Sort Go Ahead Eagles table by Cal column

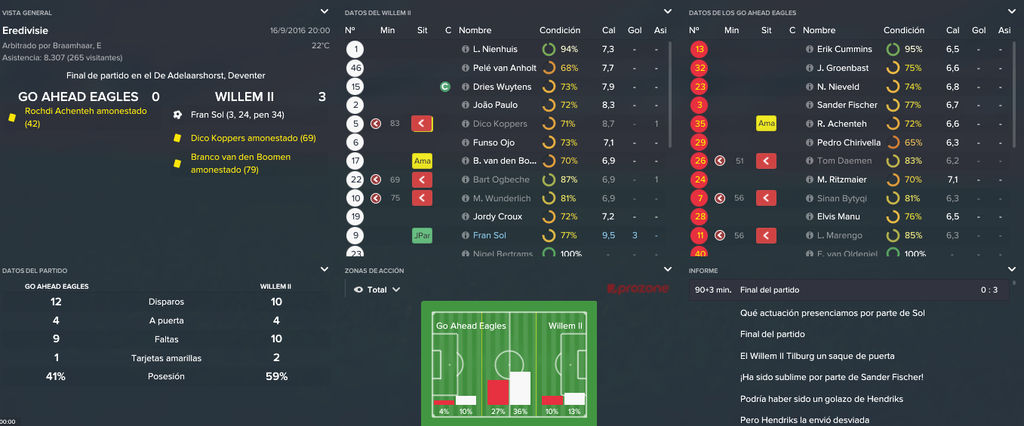[x=953, y=30]
